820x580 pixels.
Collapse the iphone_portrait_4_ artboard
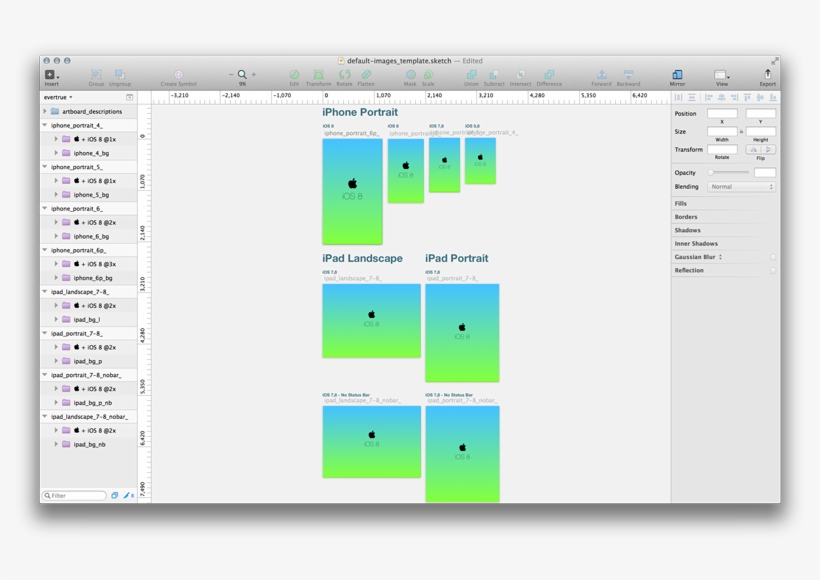(x=45, y=126)
